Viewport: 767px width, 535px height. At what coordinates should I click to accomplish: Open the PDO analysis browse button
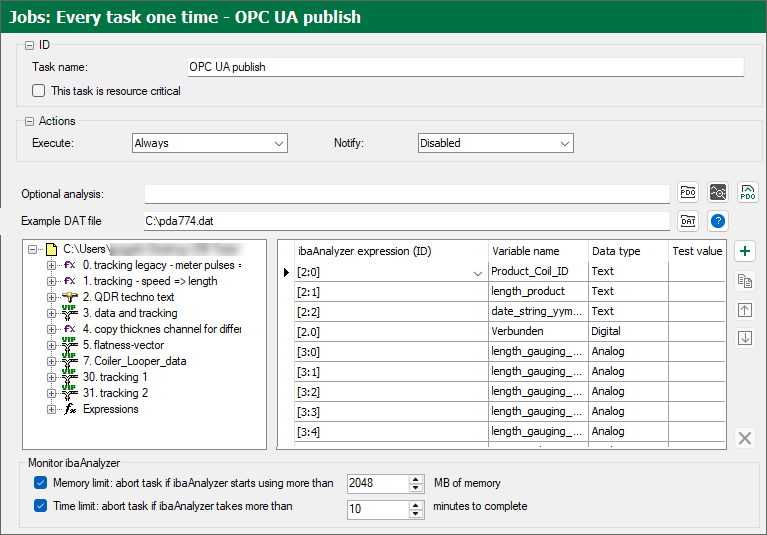[x=688, y=192]
